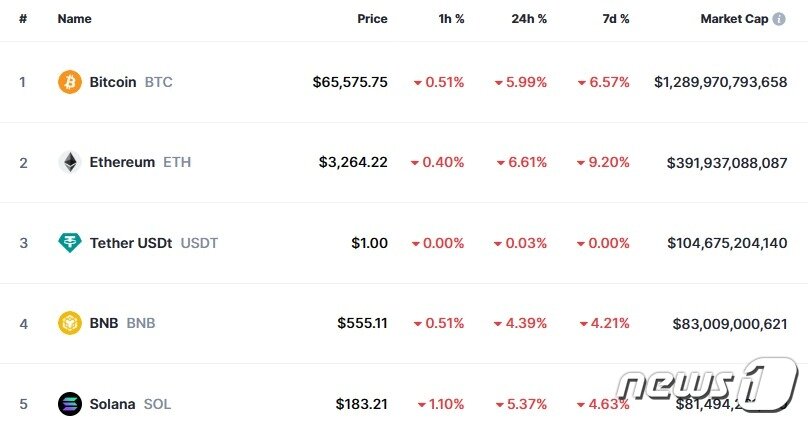Click Bitcoin's market cap value

click(720, 82)
